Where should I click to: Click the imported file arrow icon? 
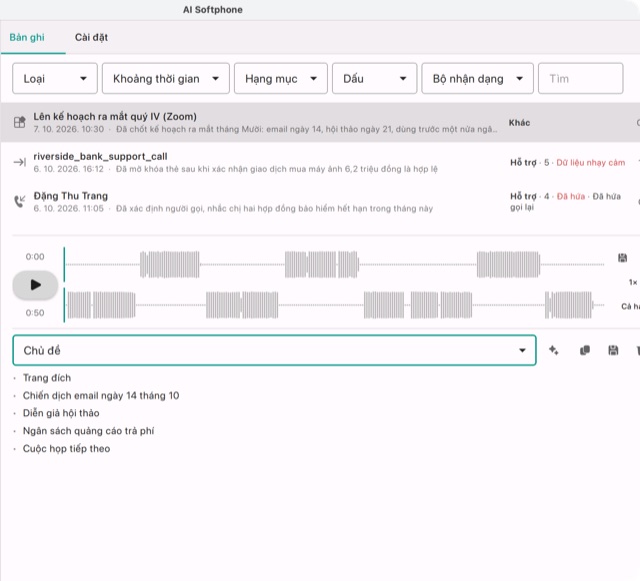(x=20, y=162)
